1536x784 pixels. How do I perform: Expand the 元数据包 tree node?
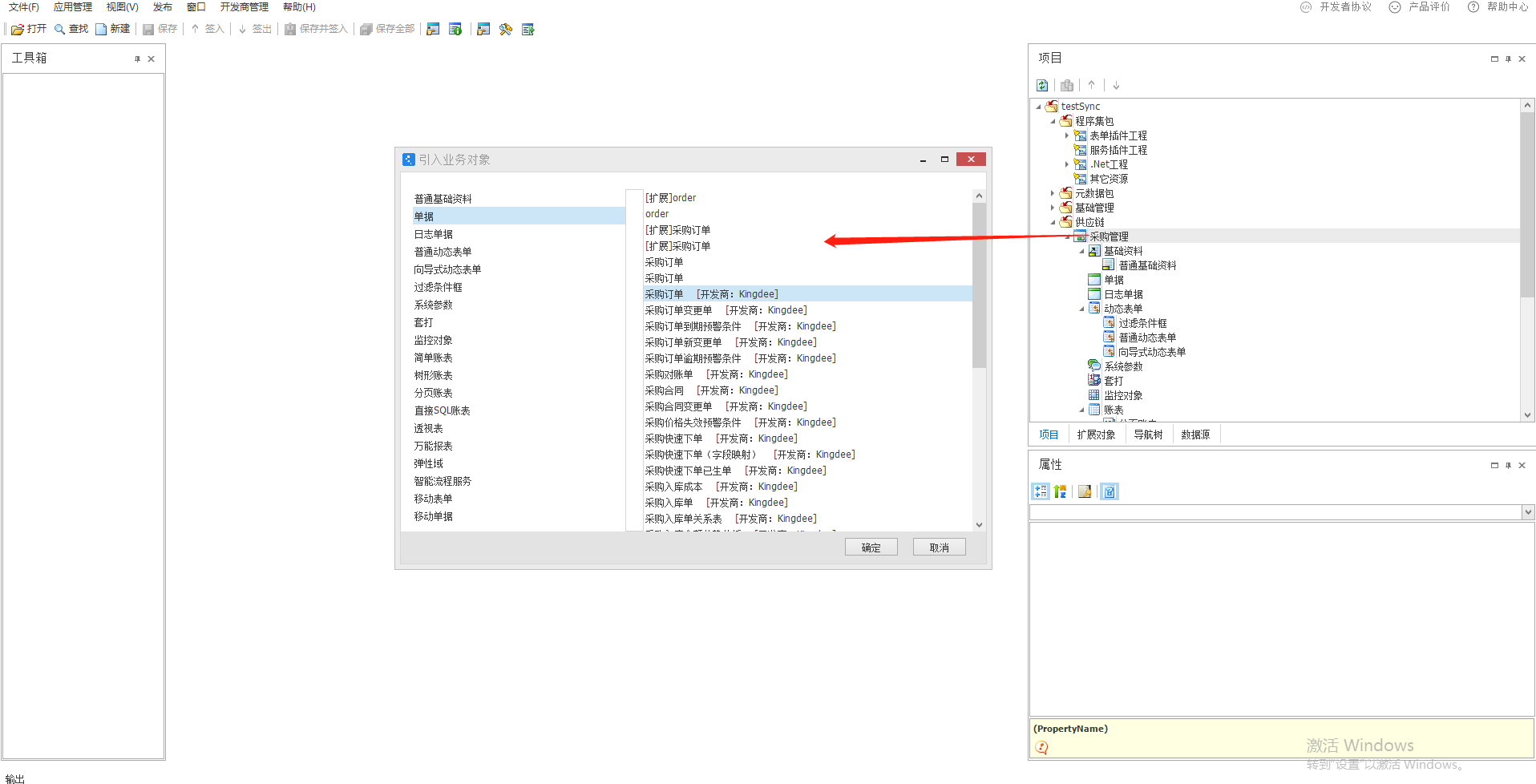(1053, 193)
